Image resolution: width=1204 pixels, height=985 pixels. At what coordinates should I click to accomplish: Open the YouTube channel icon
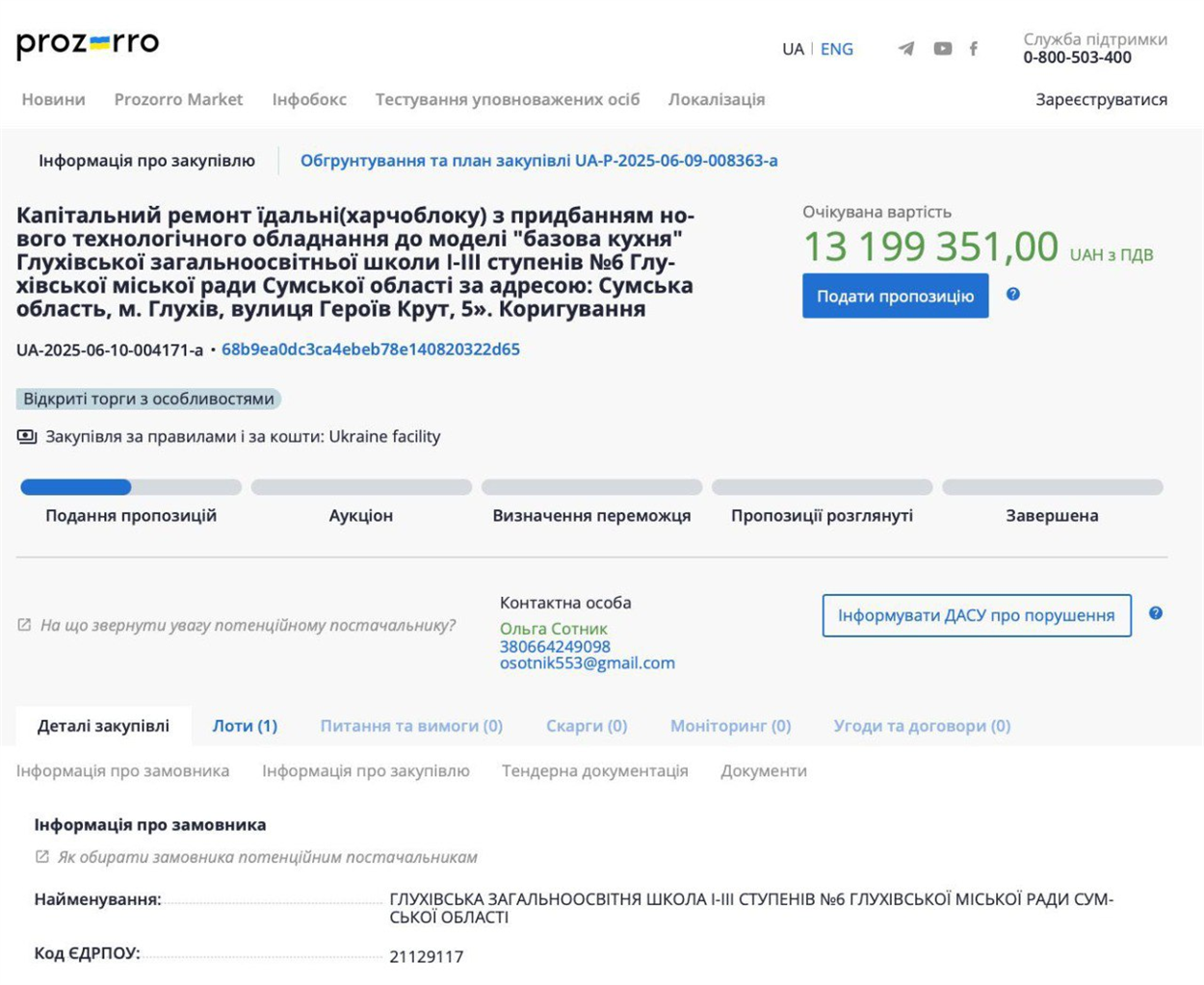942,49
